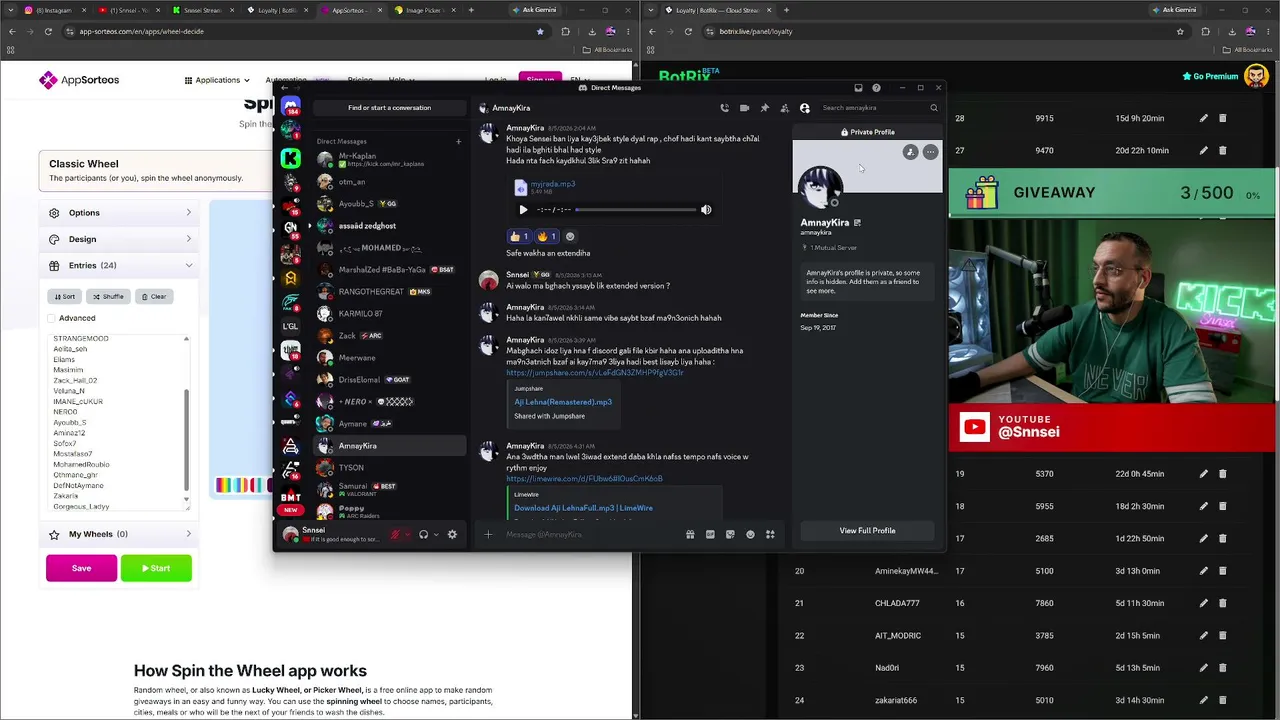The image size is (1280, 720).
Task: Open the Apps launcher in message bar
Action: click(770, 535)
